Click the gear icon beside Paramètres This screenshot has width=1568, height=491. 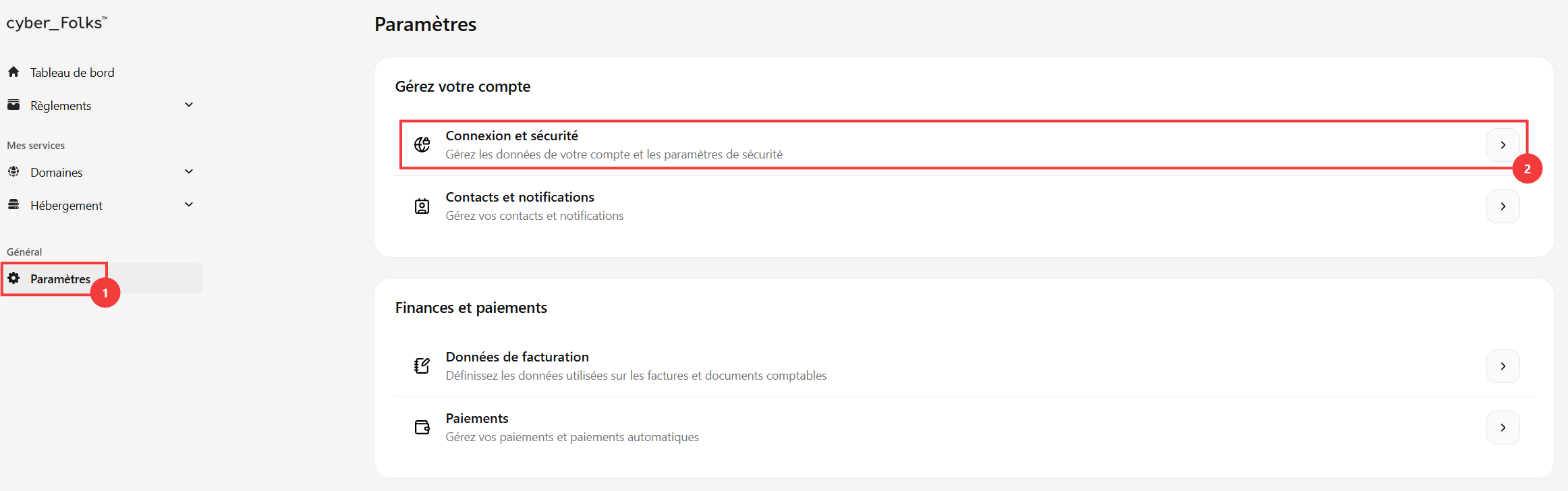13,278
